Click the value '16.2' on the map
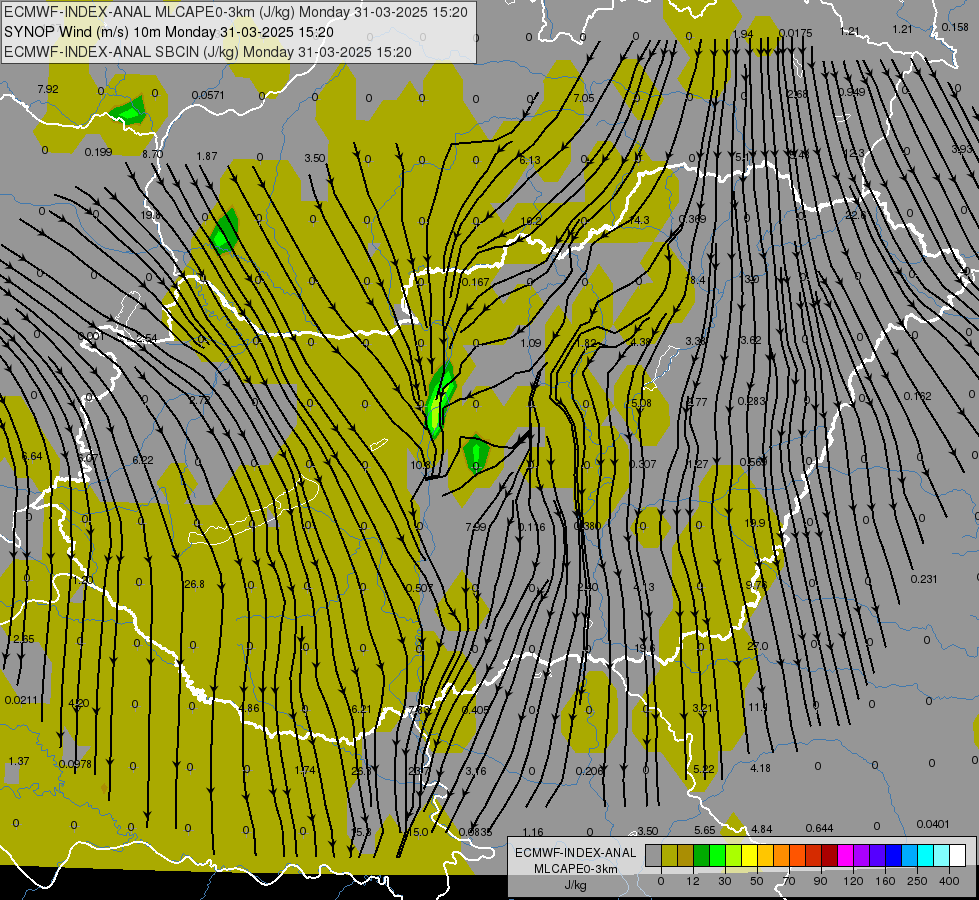The height and width of the screenshot is (900, 979). point(531,220)
